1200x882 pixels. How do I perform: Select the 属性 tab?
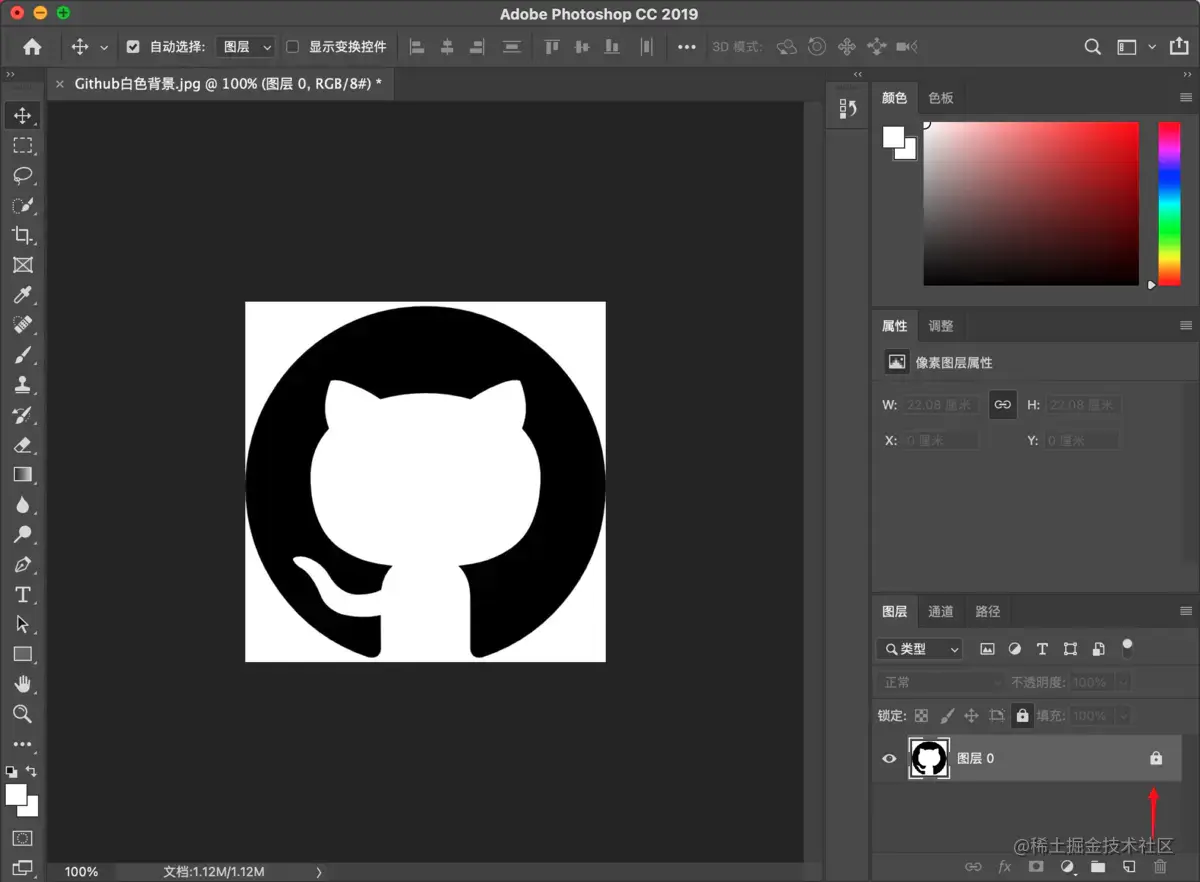point(895,326)
